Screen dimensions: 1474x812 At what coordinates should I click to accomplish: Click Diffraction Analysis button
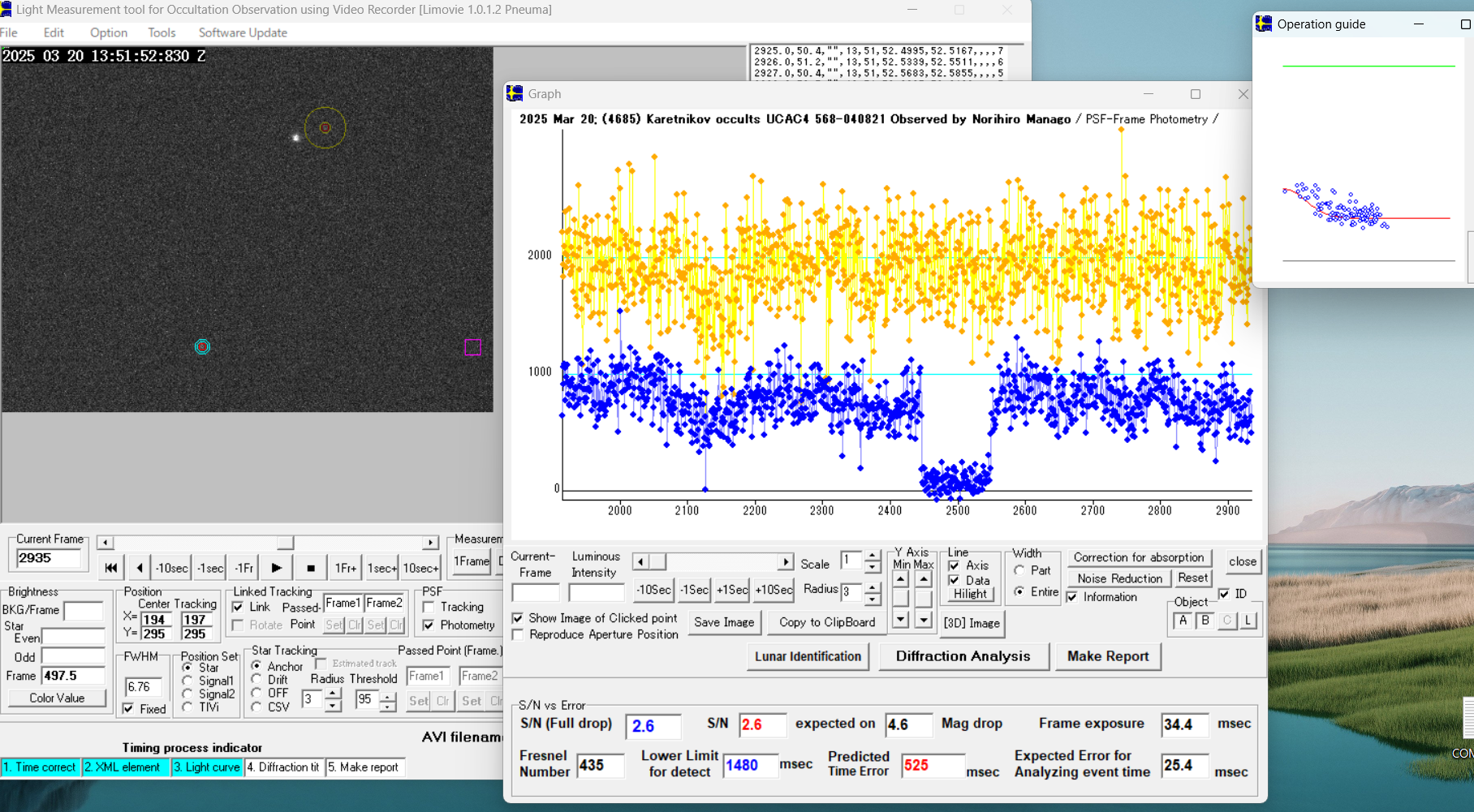click(963, 656)
